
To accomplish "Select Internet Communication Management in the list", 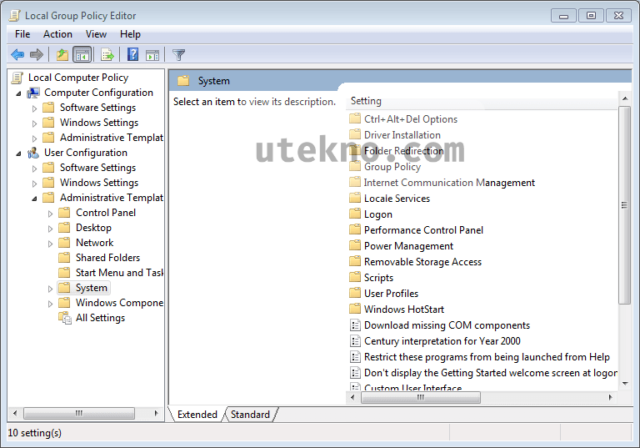I will pos(449,182).
